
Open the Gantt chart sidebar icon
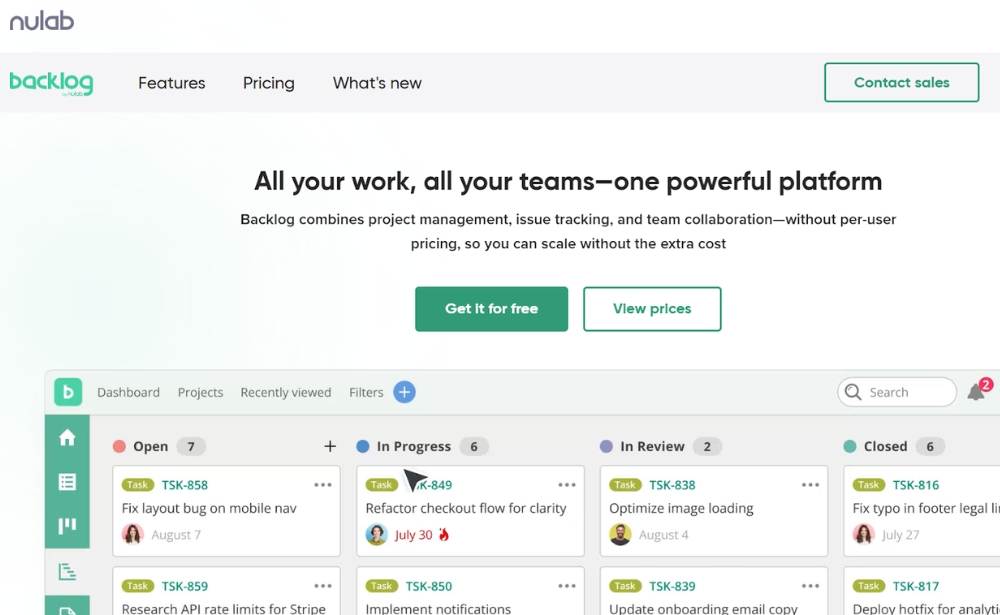[x=67, y=571]
